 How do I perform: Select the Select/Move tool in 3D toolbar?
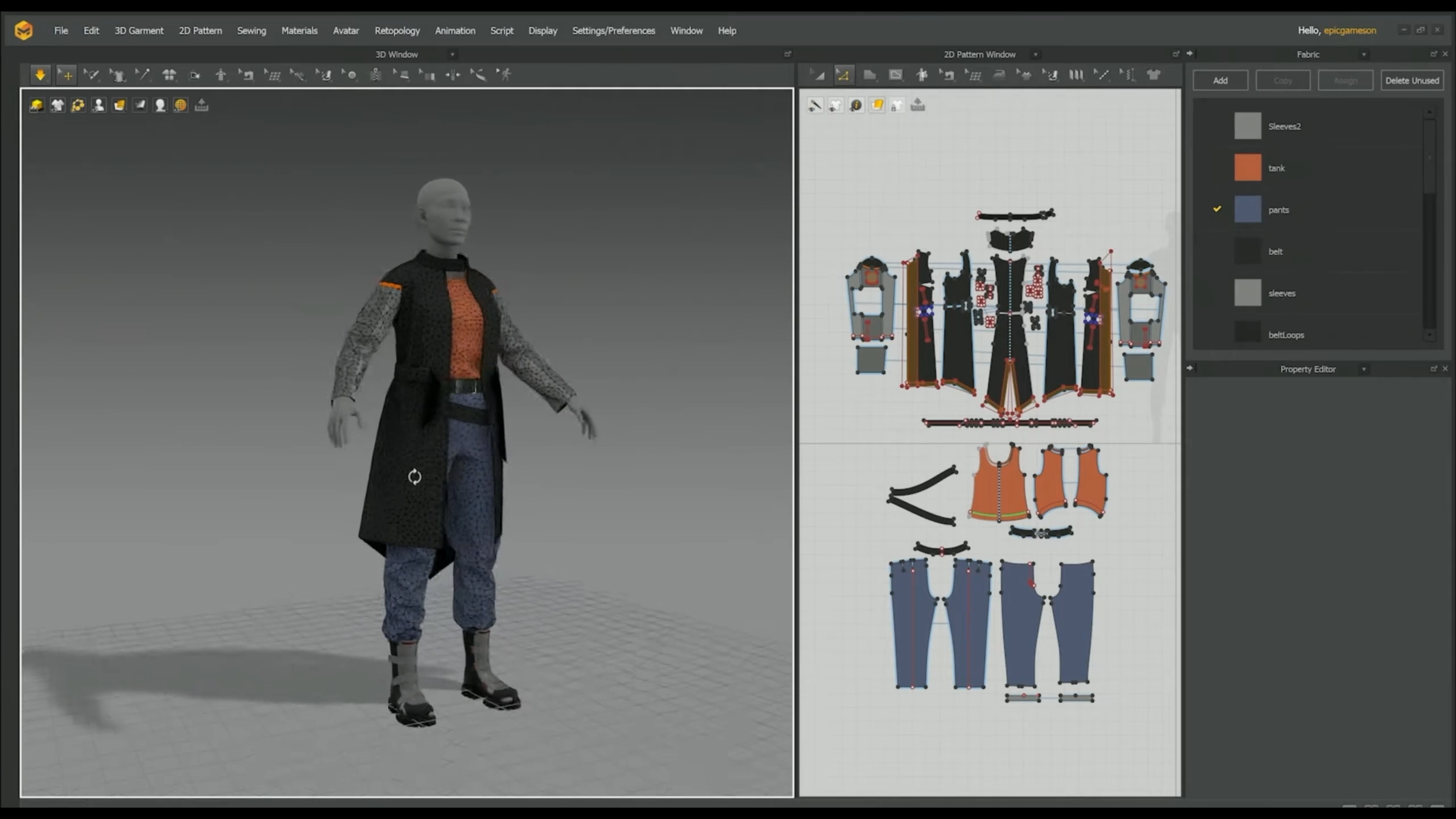66,75
